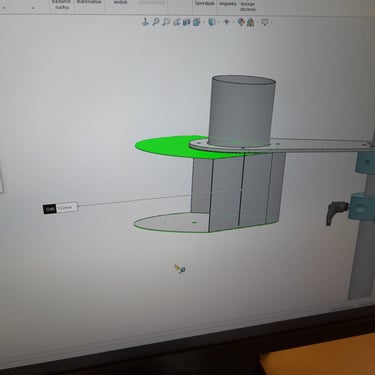Screen dimensions: 375x375
Task: Click the 'dużego złożenia' ribbon button
Action: (x=248, y=6)
